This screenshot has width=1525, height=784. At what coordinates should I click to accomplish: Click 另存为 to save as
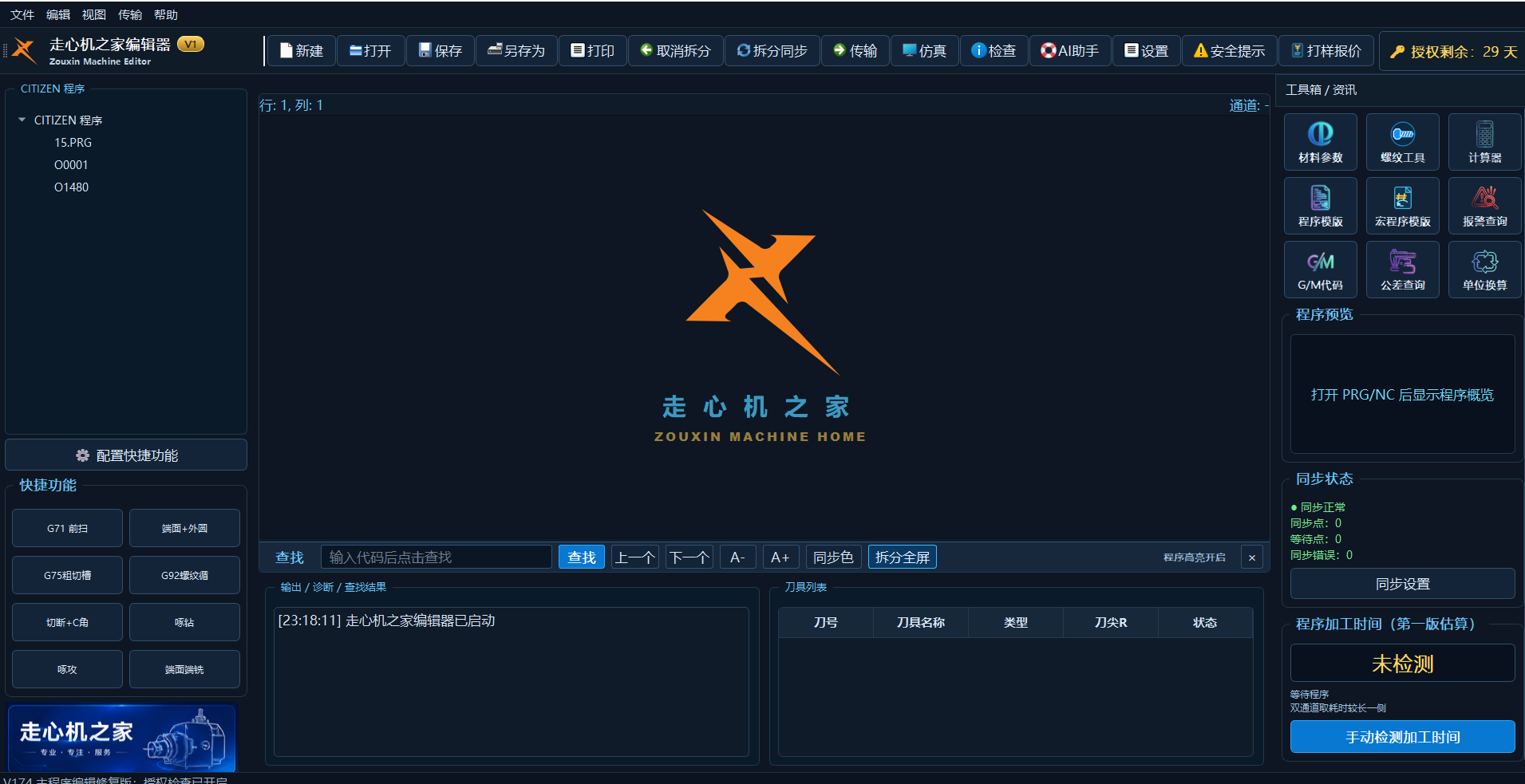click(516, 51)
